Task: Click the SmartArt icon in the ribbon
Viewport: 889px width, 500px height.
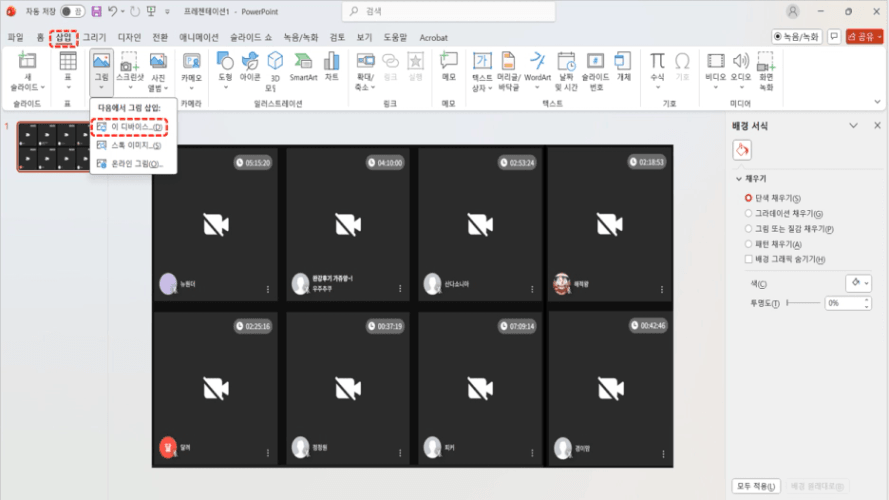Action: click(x=303, y=66)
